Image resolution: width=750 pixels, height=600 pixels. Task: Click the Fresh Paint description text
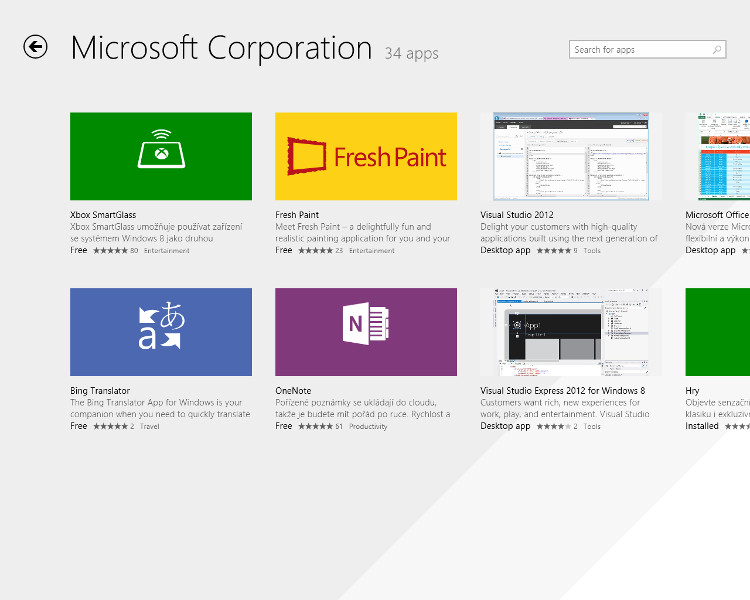click(363, 233)
